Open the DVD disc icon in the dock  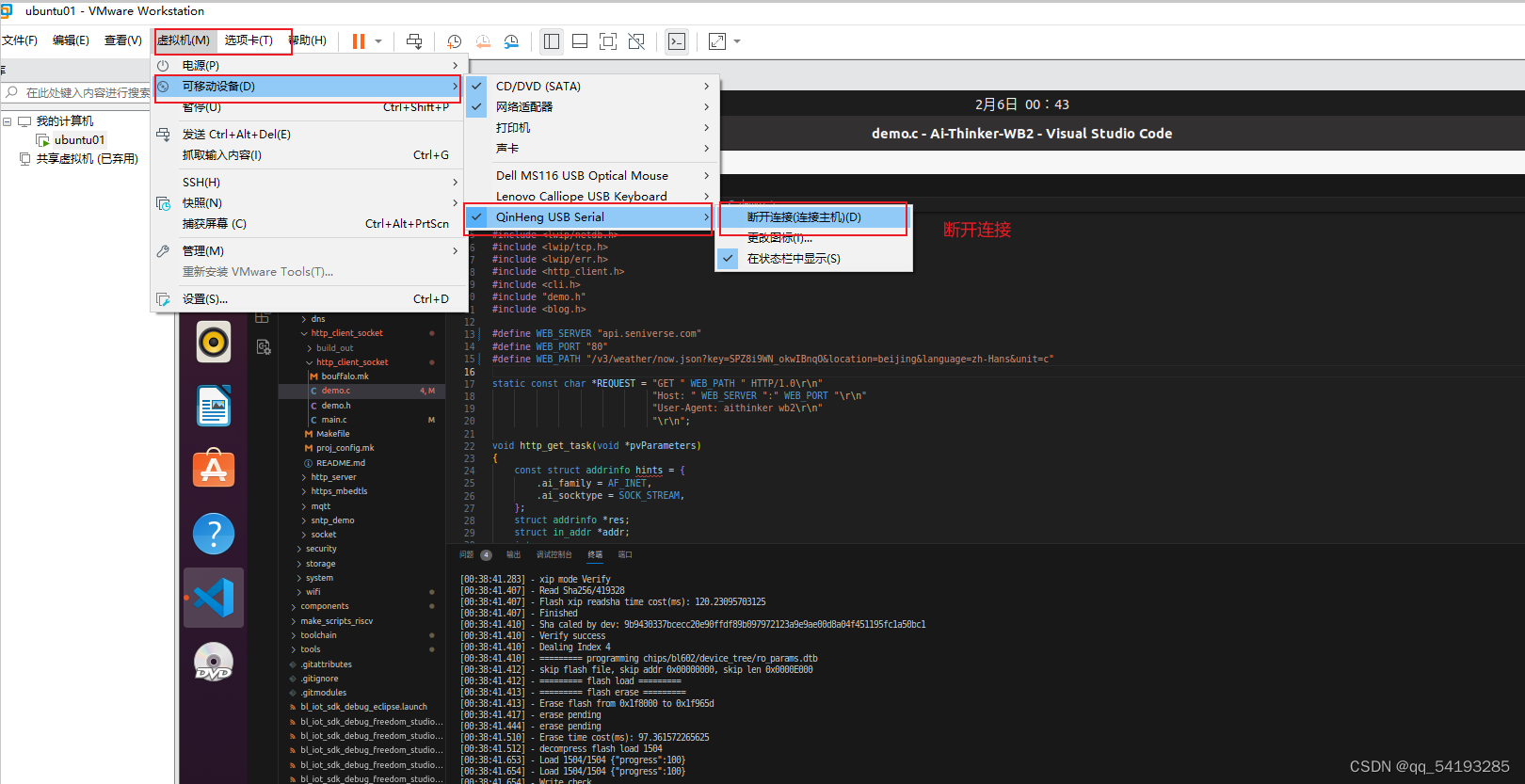[x=214, y=662]
